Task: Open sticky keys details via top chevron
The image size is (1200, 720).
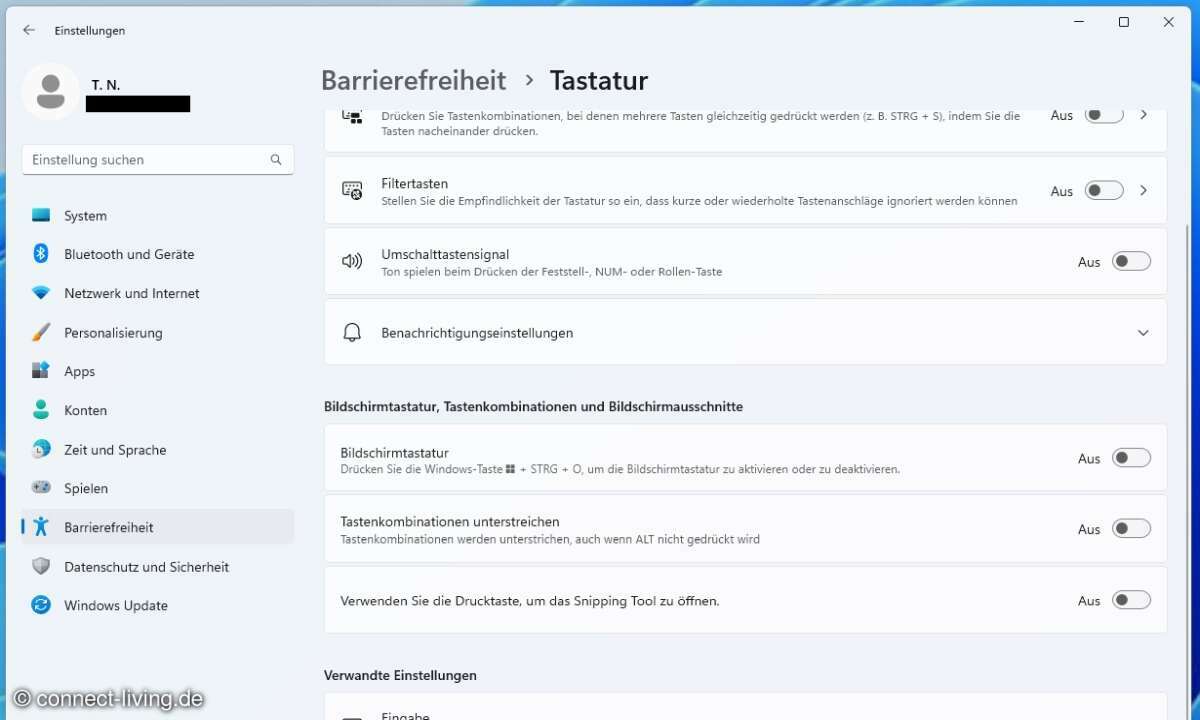Action: pos(1143,114)
